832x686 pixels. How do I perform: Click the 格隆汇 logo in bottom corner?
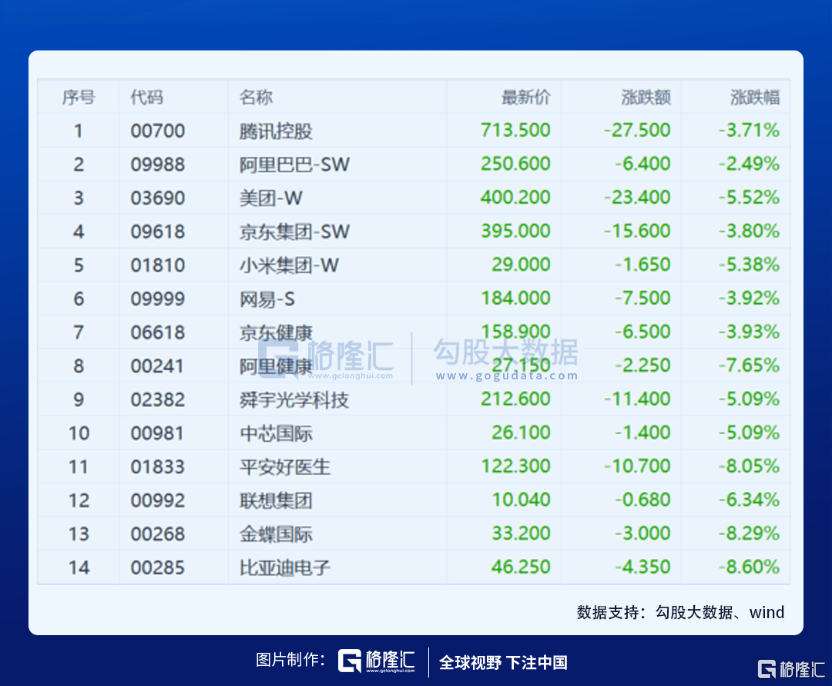click(x=791, y=669)
